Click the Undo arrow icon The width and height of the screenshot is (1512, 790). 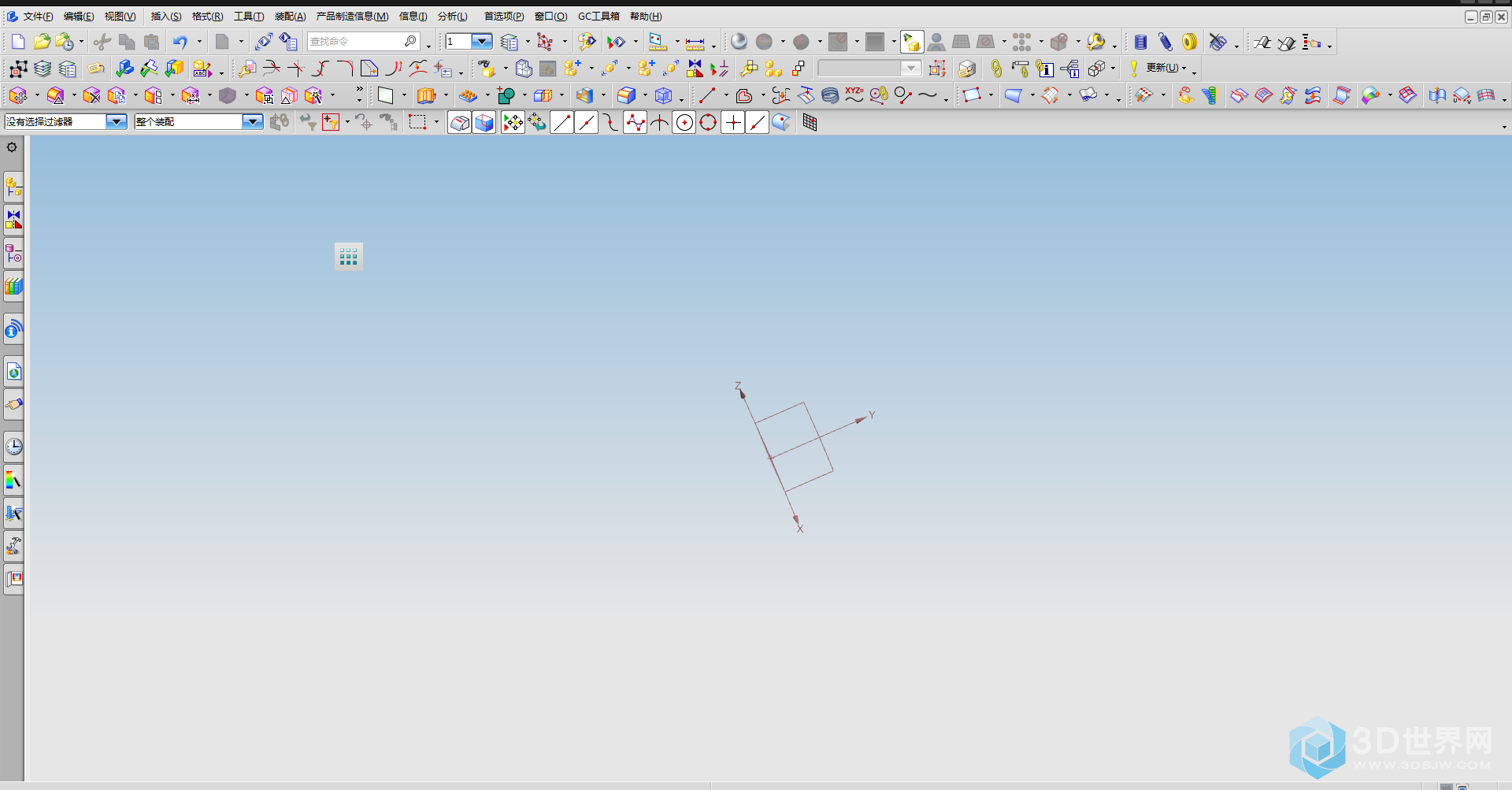tap(180, 42)
